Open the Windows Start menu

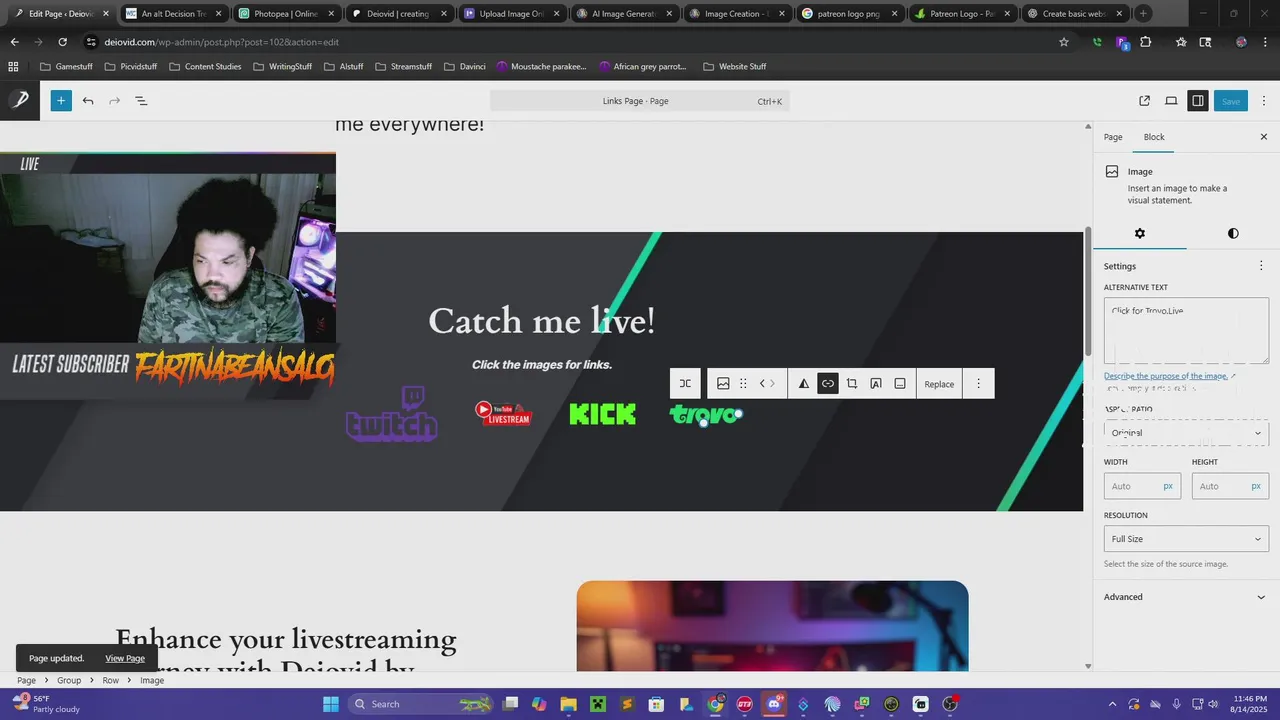coord(331,704)
